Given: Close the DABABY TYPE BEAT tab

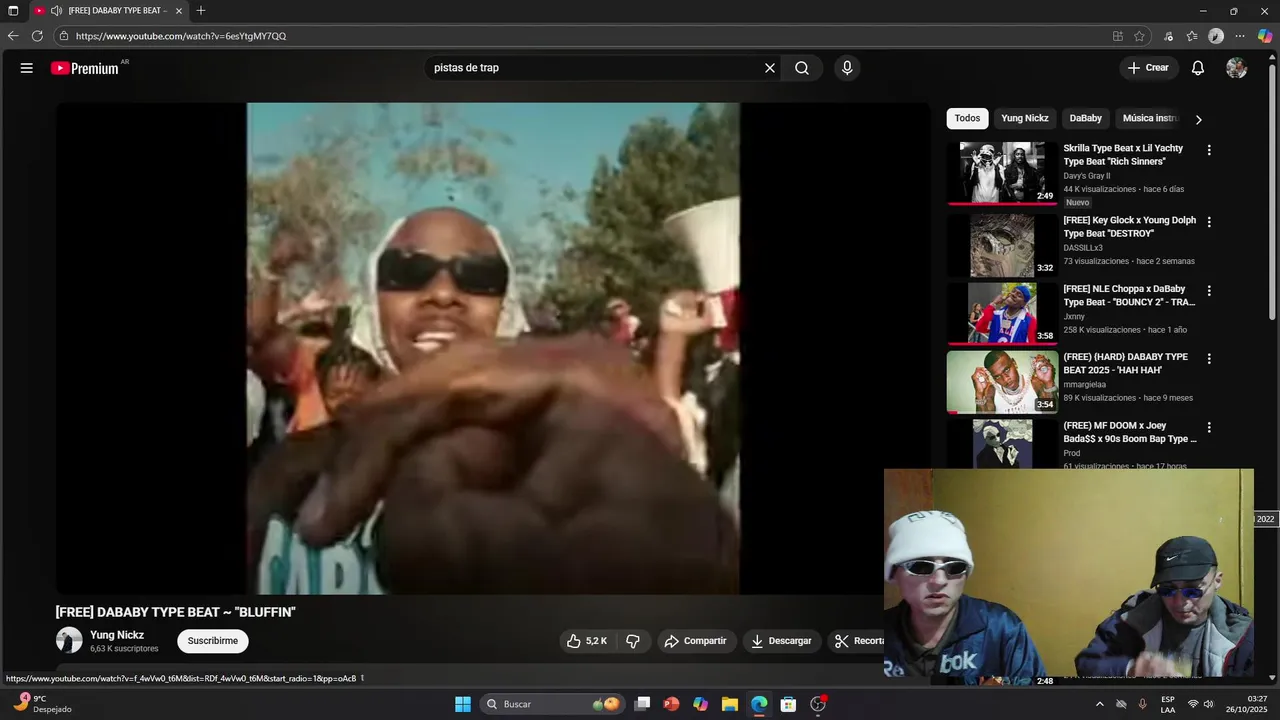Looking at the screenshot, I should click(x=179, y=11).
